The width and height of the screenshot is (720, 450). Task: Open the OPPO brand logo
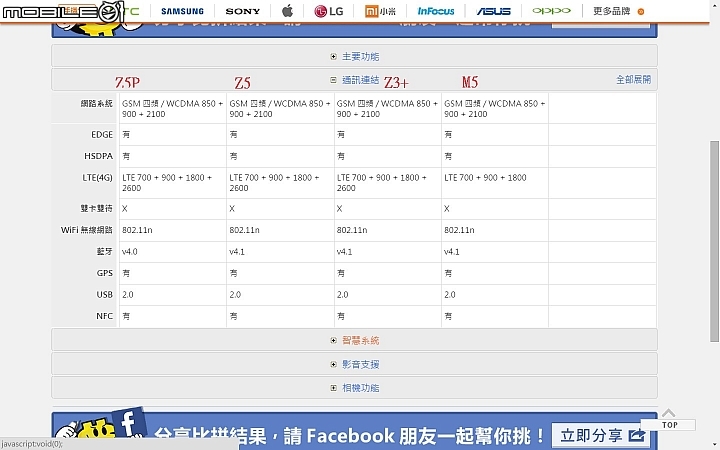tap(551, 11)
